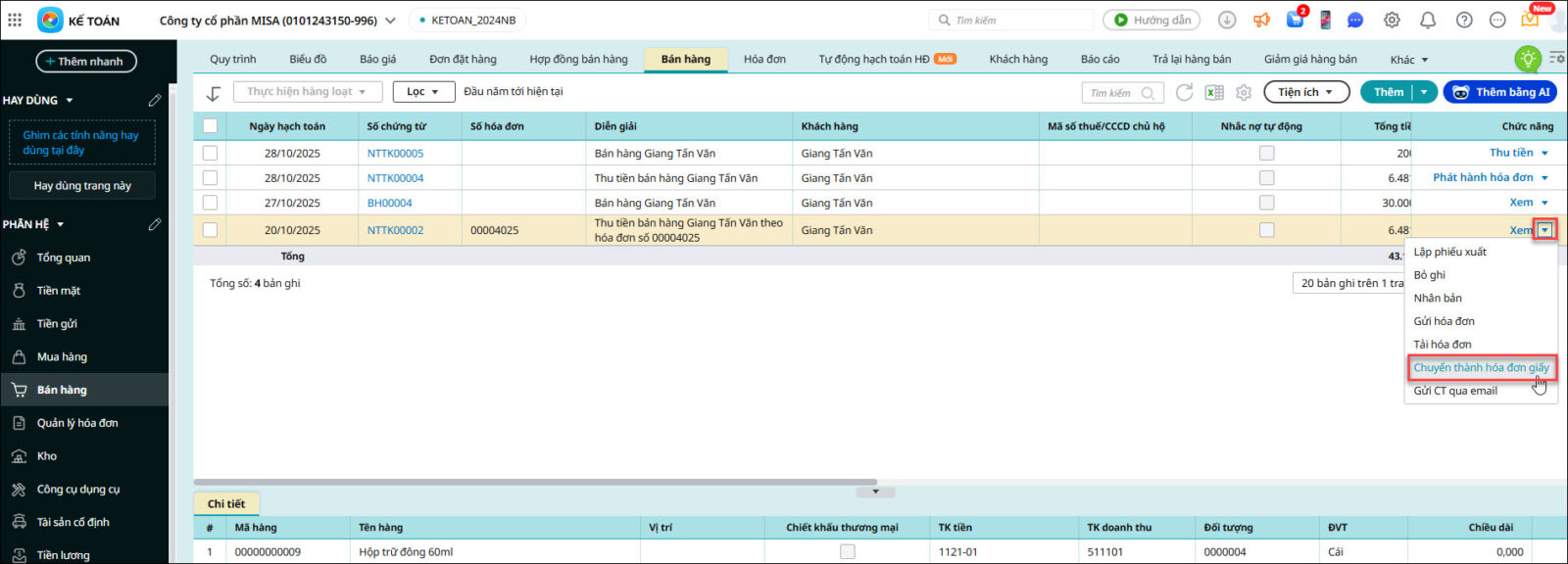The width and height of the screenshot is (1568, 564).
Task: Open notifications bell icon
Action: [1428, 20]
